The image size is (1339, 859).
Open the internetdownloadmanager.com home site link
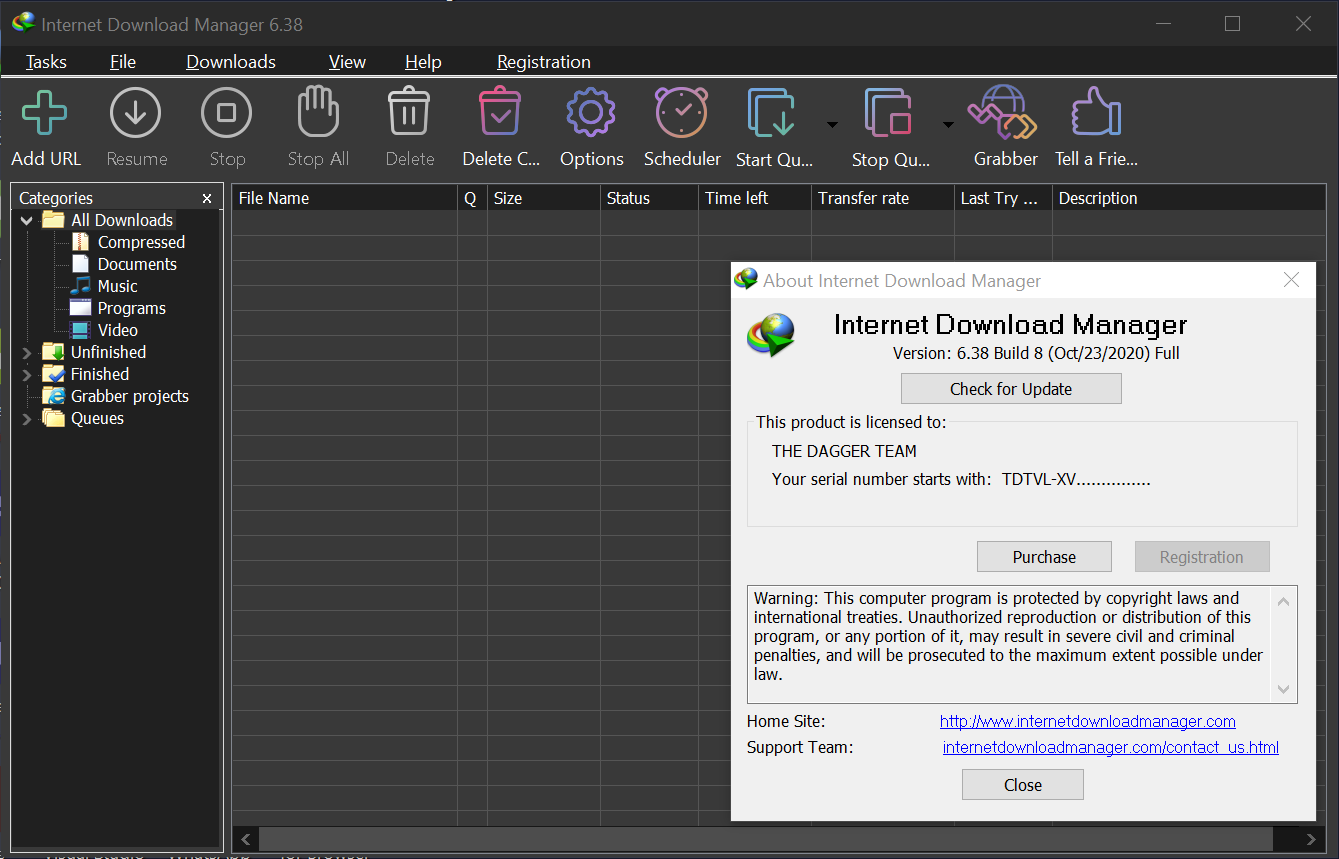[x=1088, y=721]
